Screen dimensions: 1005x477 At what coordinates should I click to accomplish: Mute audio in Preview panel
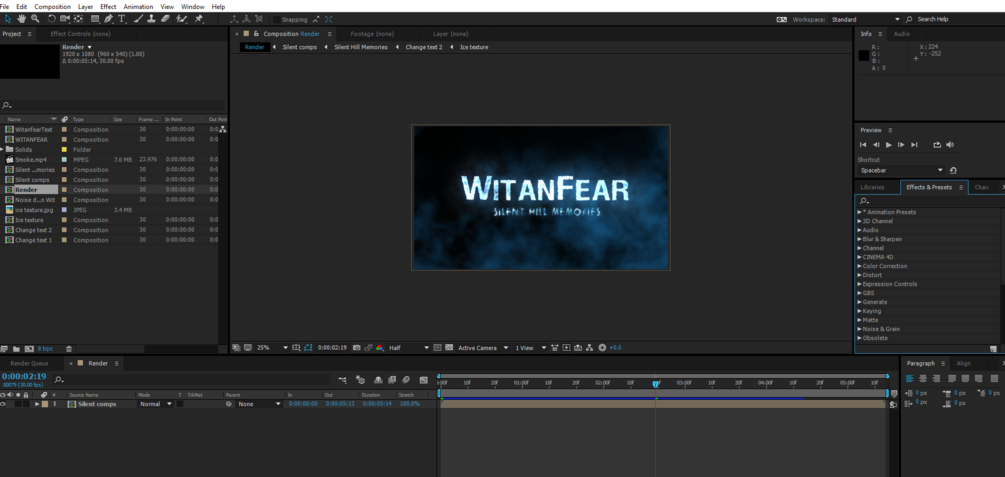(x=950, y=145)
